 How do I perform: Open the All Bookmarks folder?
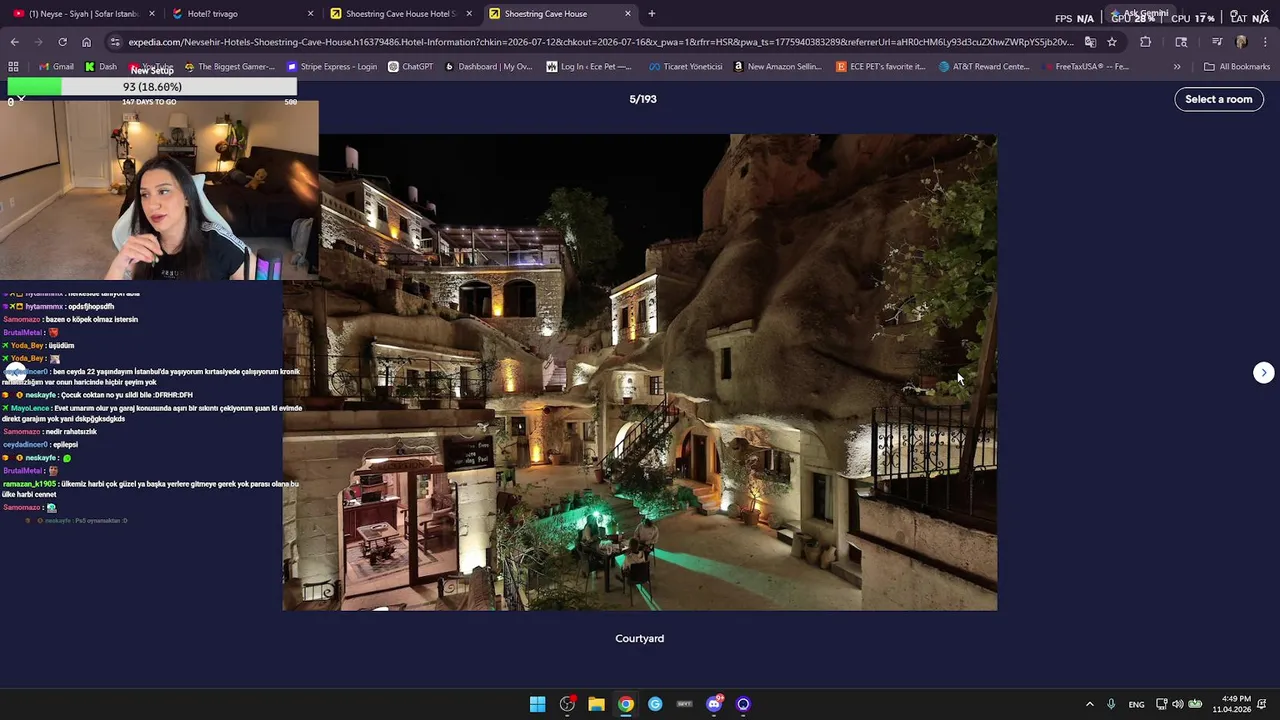coord(1237,67)
